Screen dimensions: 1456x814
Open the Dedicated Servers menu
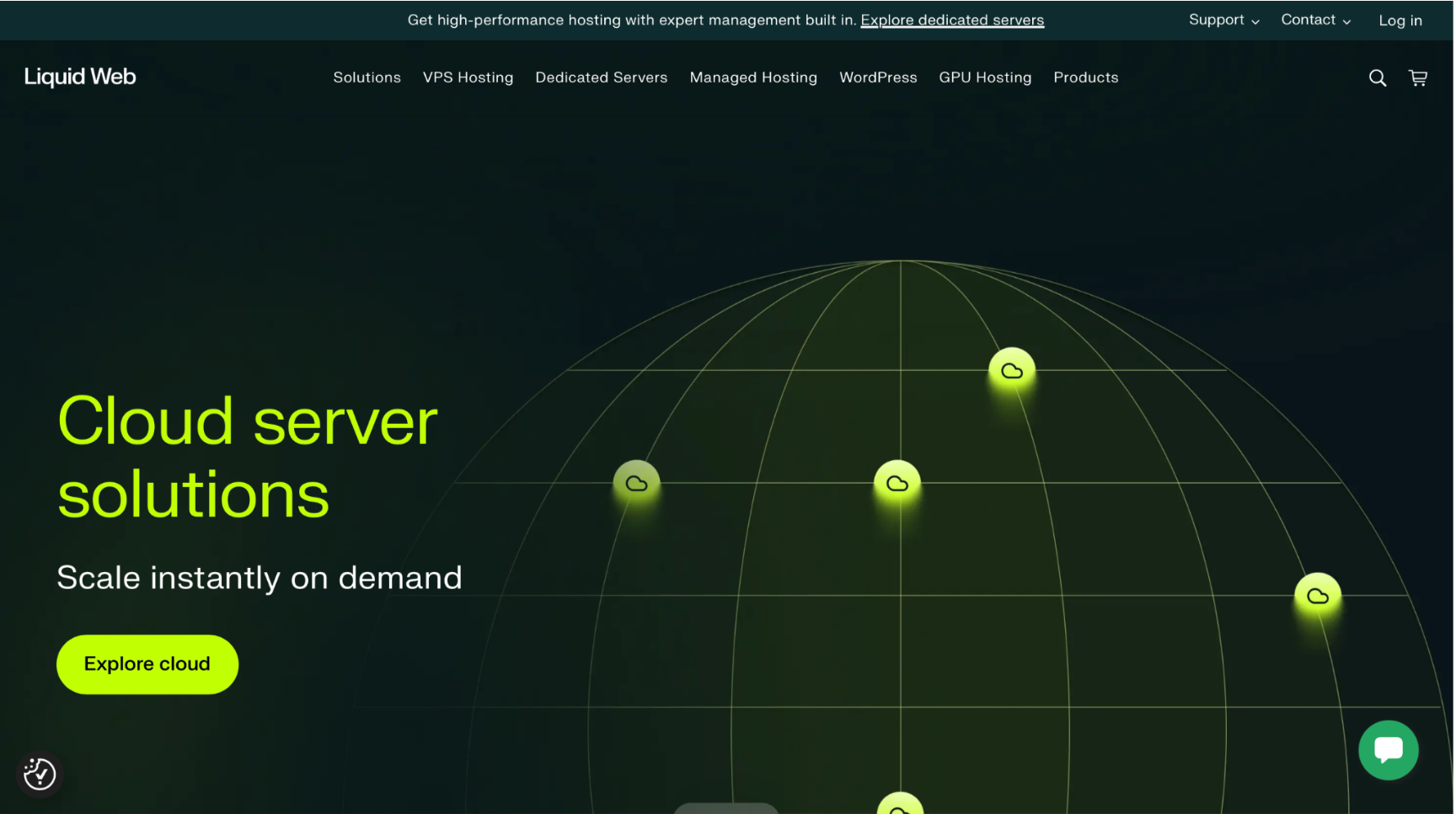601,78
